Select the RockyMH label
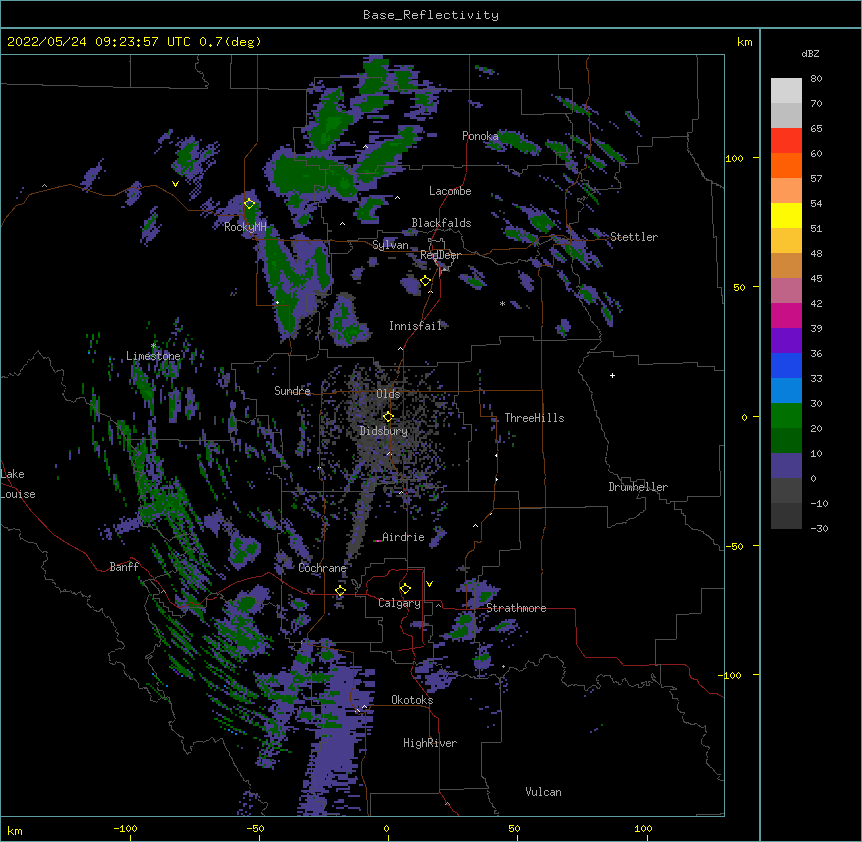The width and height of the screenshot is (862, 842). point(245,227)
